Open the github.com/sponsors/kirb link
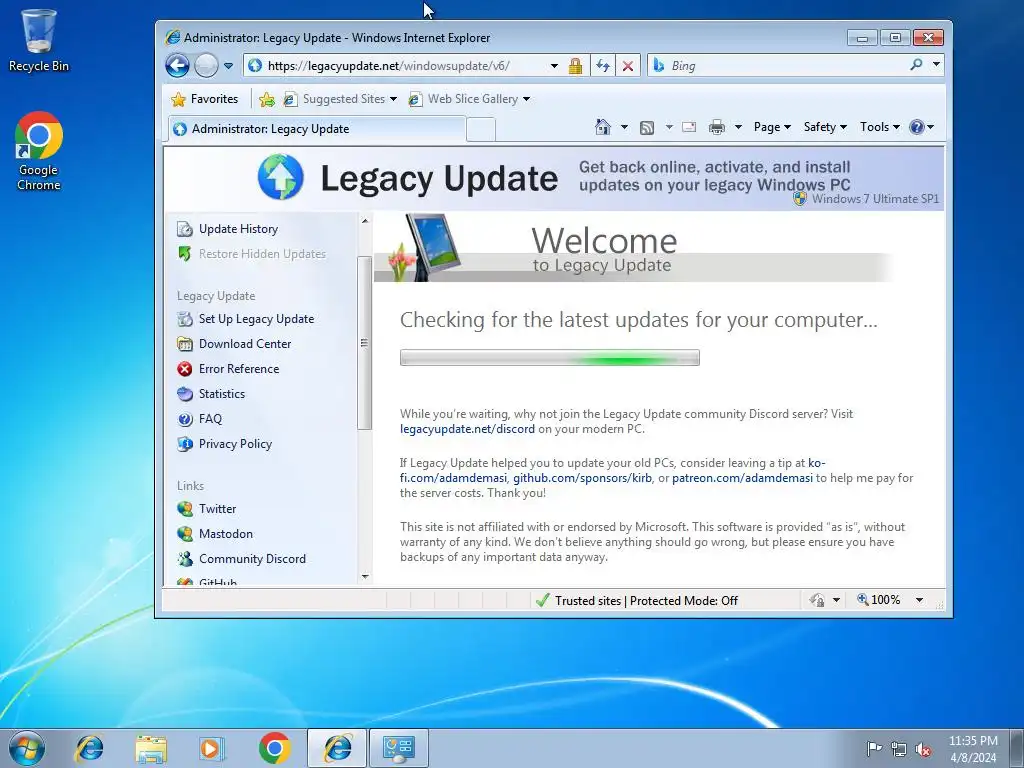This screenshot has width=1024, height=768. click(582, 478)
